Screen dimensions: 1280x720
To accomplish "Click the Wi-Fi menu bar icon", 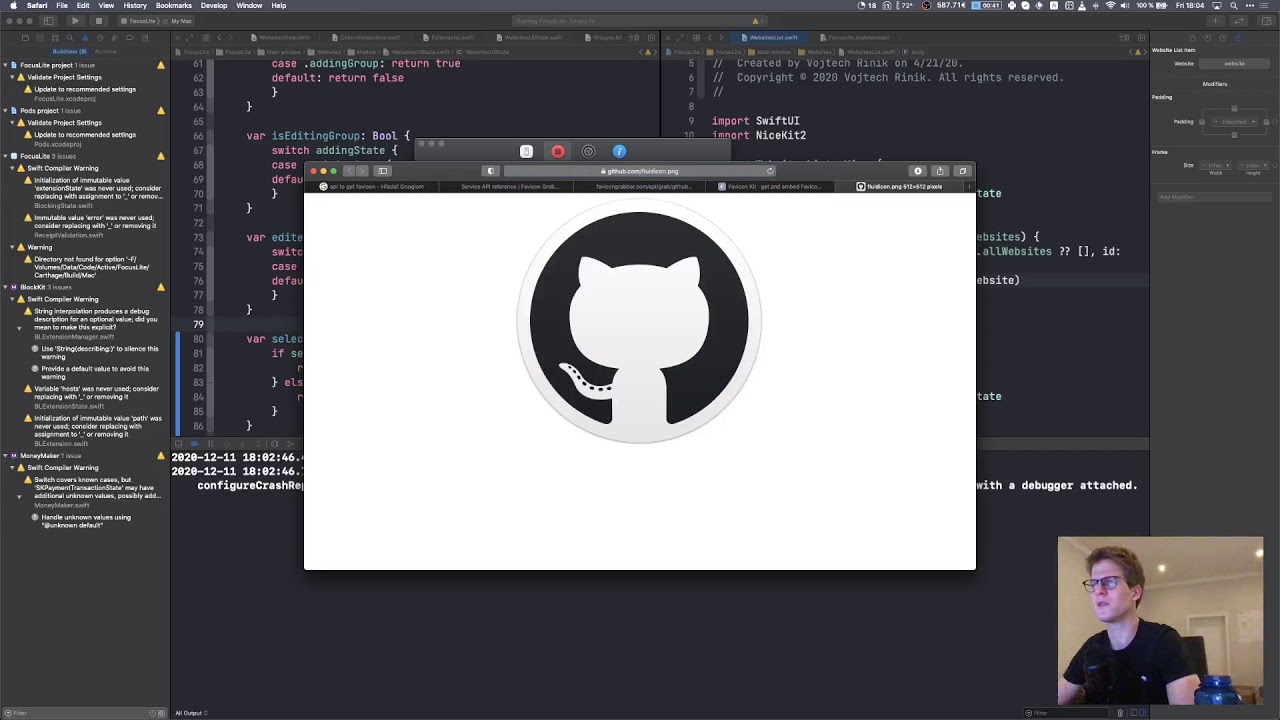I will coord(1110,6).
